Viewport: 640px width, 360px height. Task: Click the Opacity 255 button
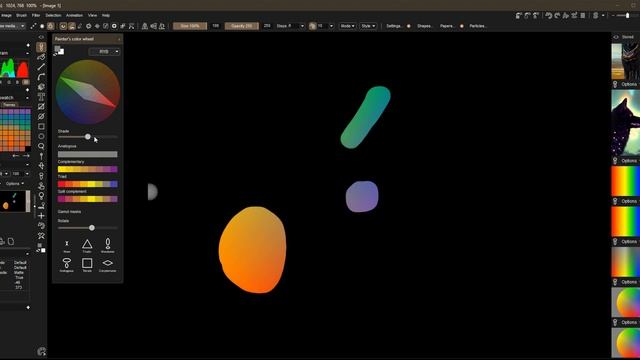click(x=242, y=26)
